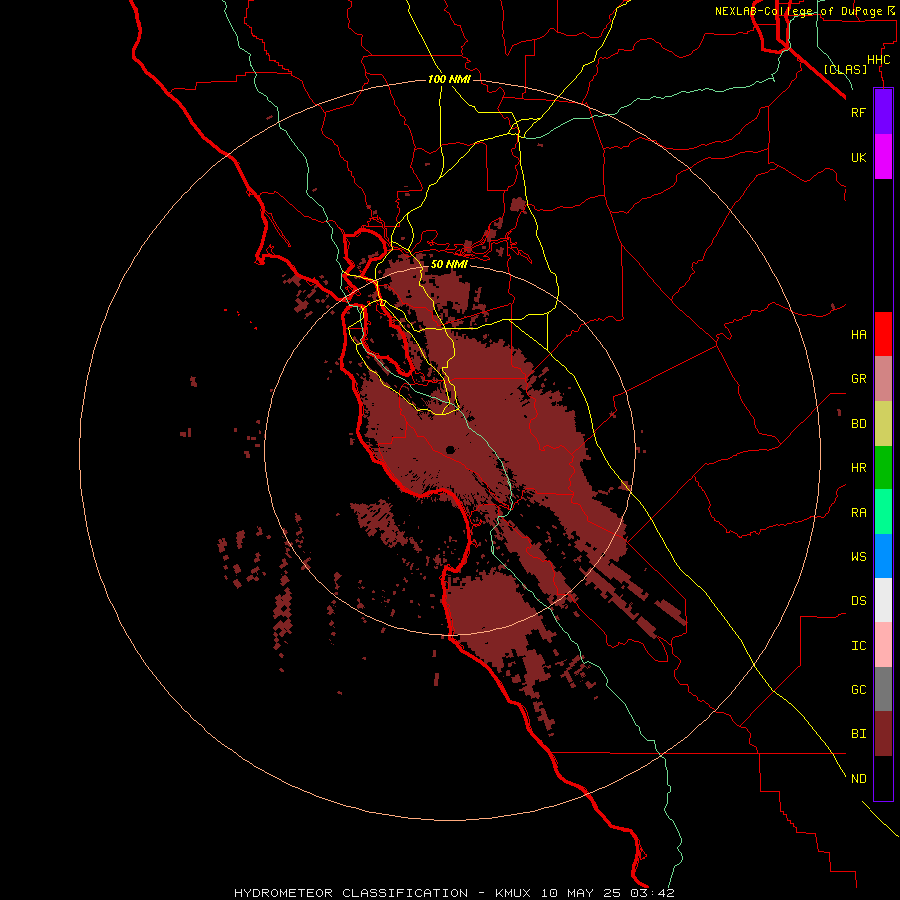Click the BI dark red legend swatch
The height and width of the screenshot is (900, 900).
883,734
